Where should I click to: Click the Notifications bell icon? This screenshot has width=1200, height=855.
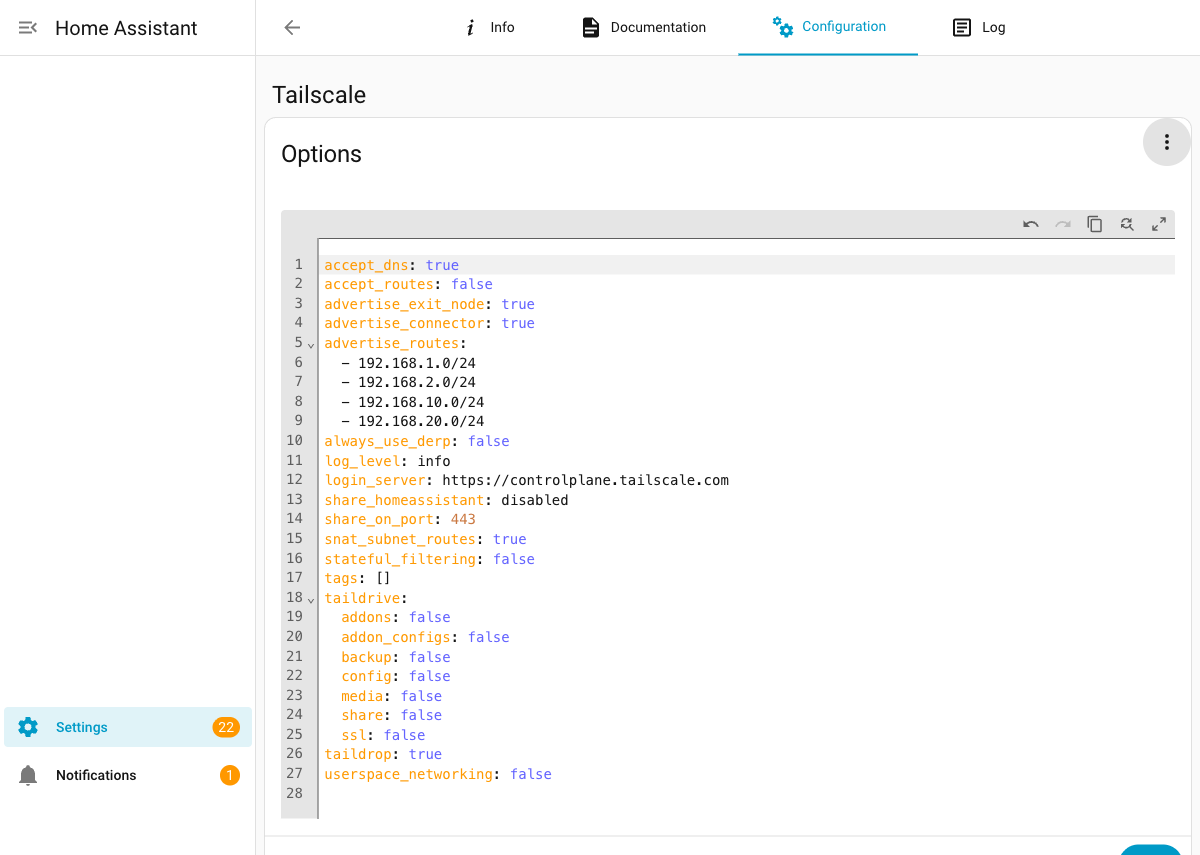28,775
